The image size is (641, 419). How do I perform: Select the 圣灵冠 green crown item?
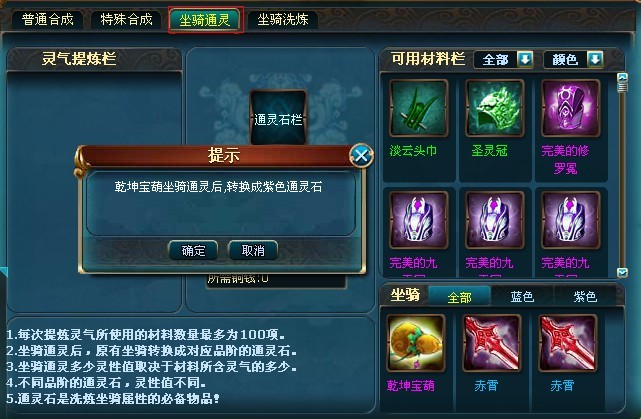(x=495, y=108)
